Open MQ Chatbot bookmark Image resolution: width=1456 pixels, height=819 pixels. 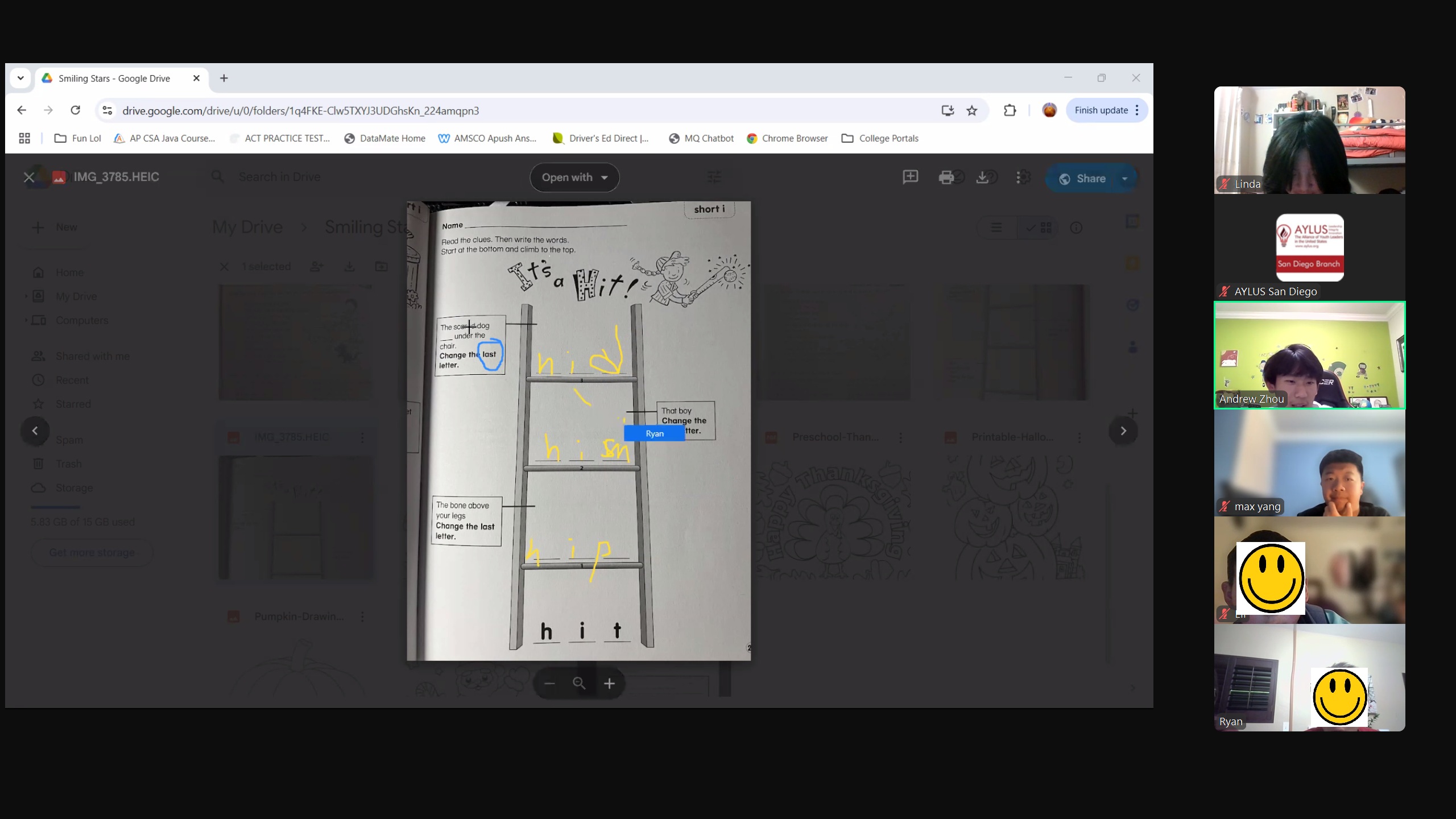pos(701,138)
